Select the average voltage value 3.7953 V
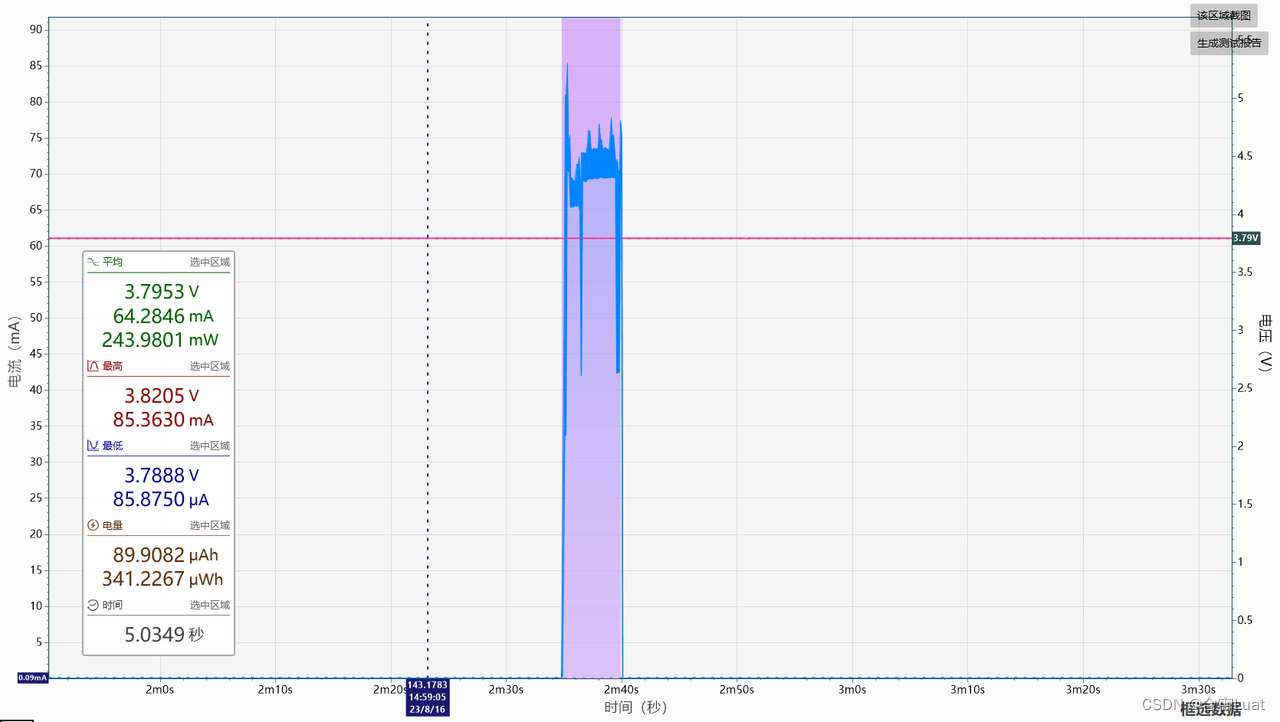Viewport: 1280px width, 722px height. [x=161, y=292]
